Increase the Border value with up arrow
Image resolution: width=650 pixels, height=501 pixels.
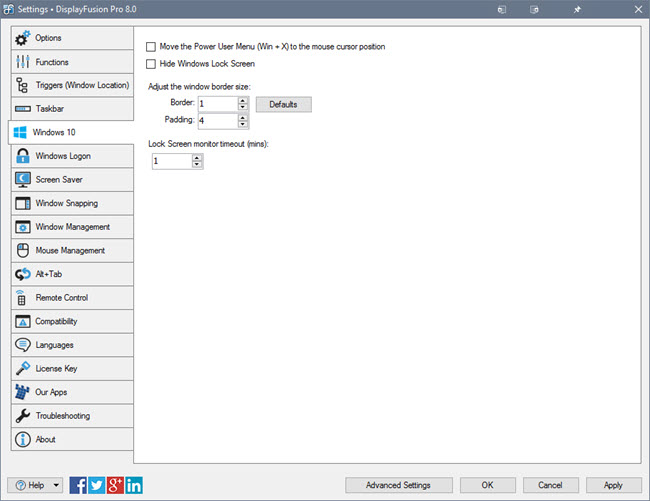coord(243,101)
